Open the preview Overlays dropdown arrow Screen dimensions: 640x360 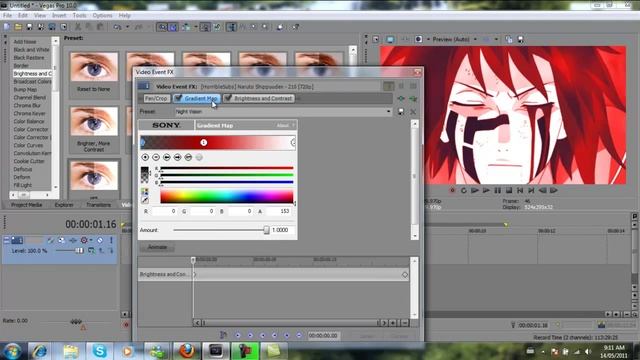496,40
